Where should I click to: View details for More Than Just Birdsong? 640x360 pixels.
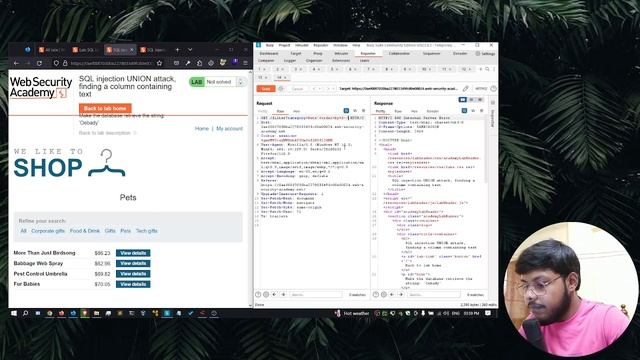coord(133,253)
